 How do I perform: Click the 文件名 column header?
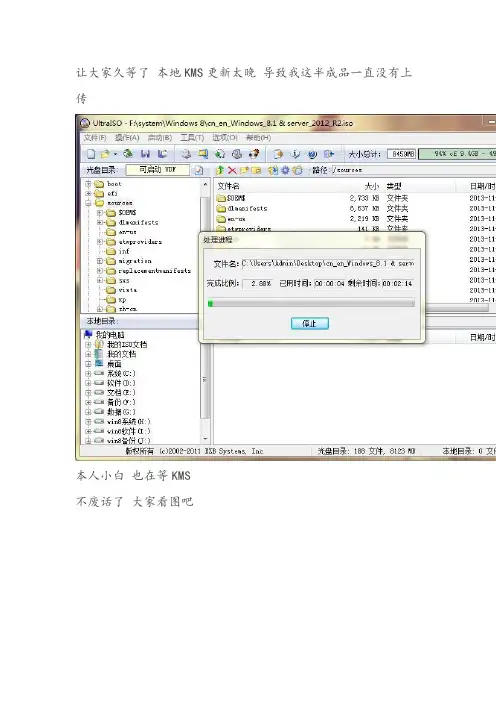pyautogui.click(x=228, y=186)
